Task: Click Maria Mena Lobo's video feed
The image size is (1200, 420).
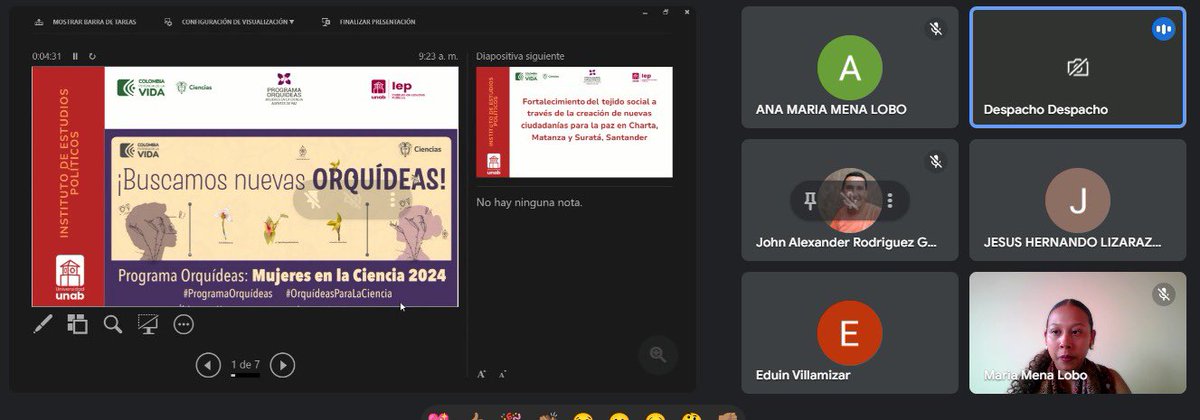Action: [x=1078, y=333]
